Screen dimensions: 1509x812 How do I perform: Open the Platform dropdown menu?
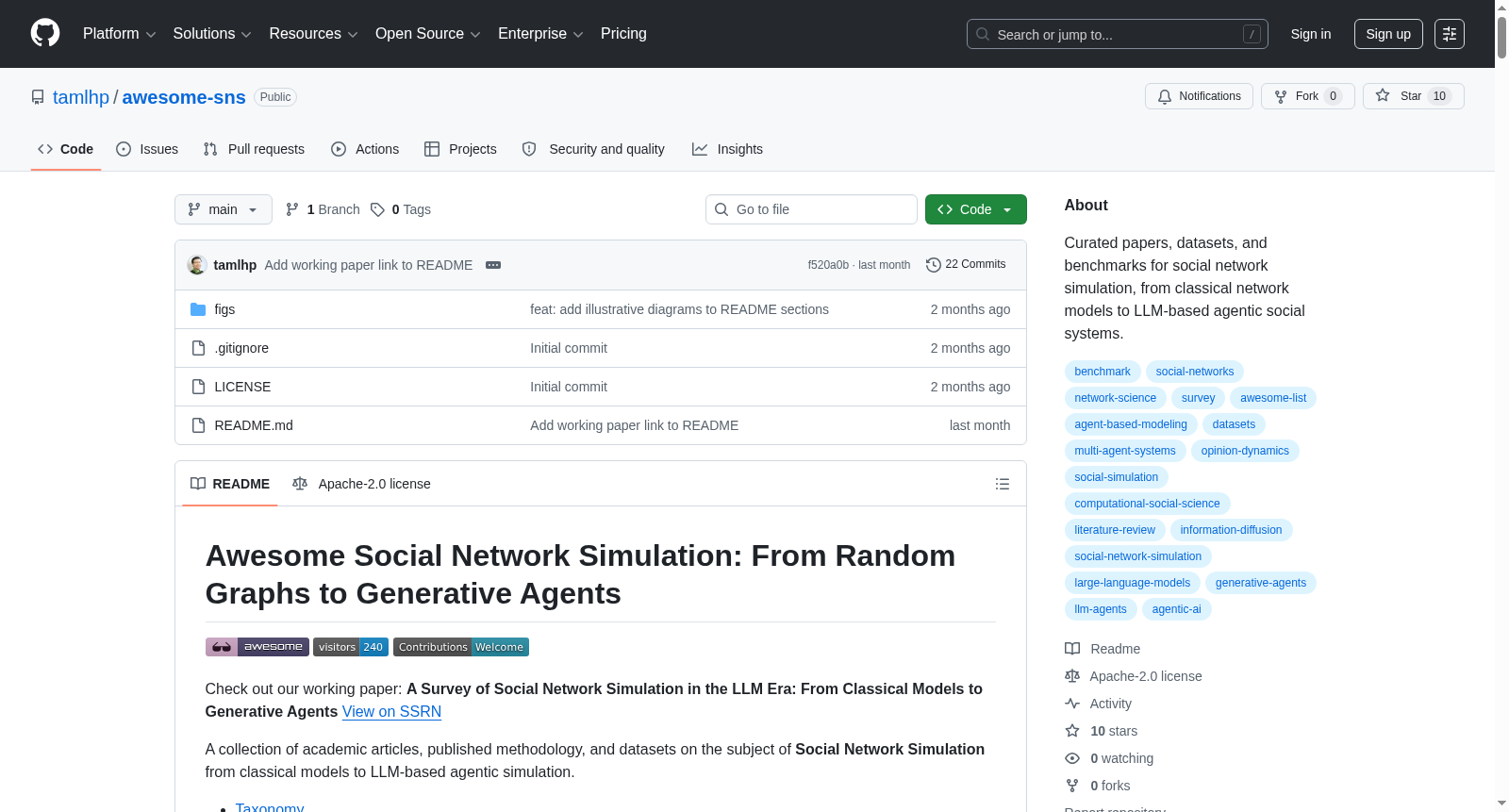[x=120, y=34]
